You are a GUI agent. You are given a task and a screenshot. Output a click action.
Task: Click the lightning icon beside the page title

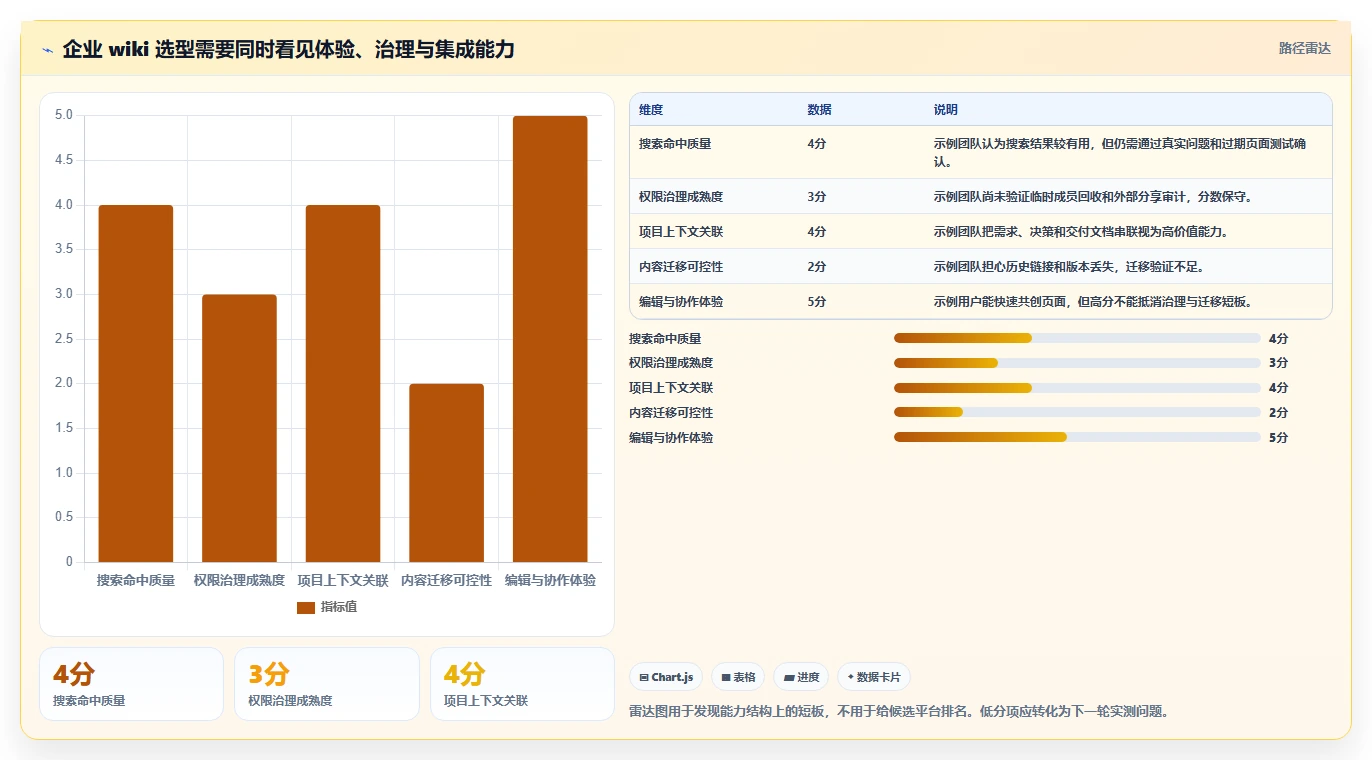pyautogui.click(x=48, y=50)
